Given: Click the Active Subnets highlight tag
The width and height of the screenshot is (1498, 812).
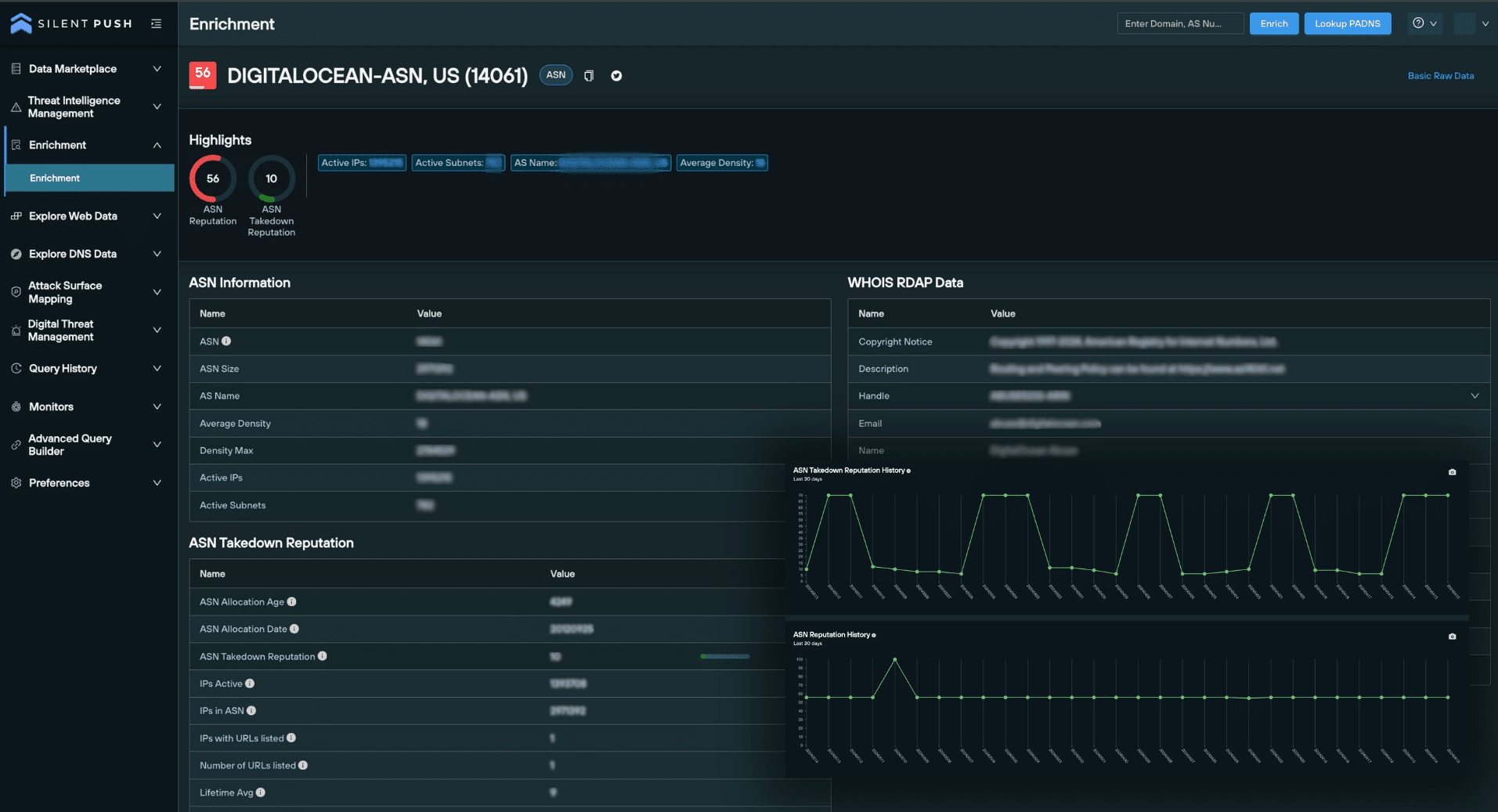Looking at the screenshot, I should coord(458,163).
